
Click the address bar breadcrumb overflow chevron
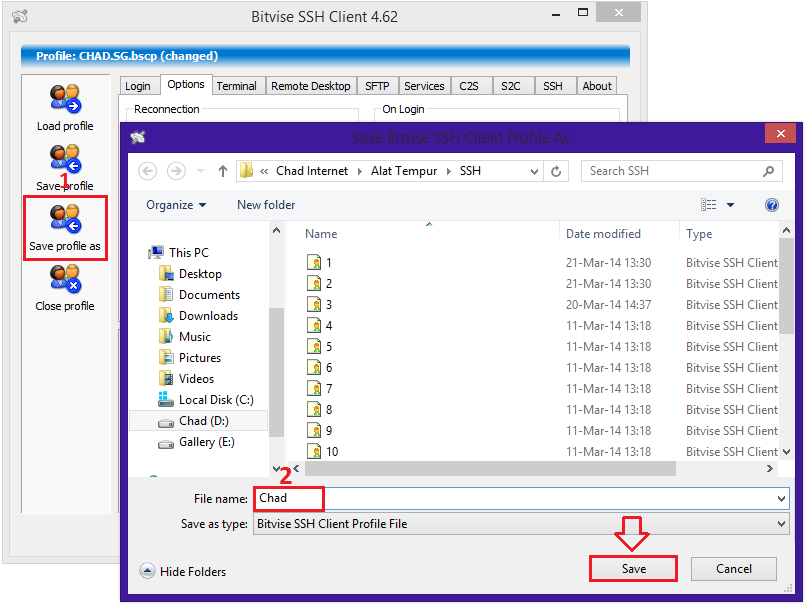(x=264, y=171)
